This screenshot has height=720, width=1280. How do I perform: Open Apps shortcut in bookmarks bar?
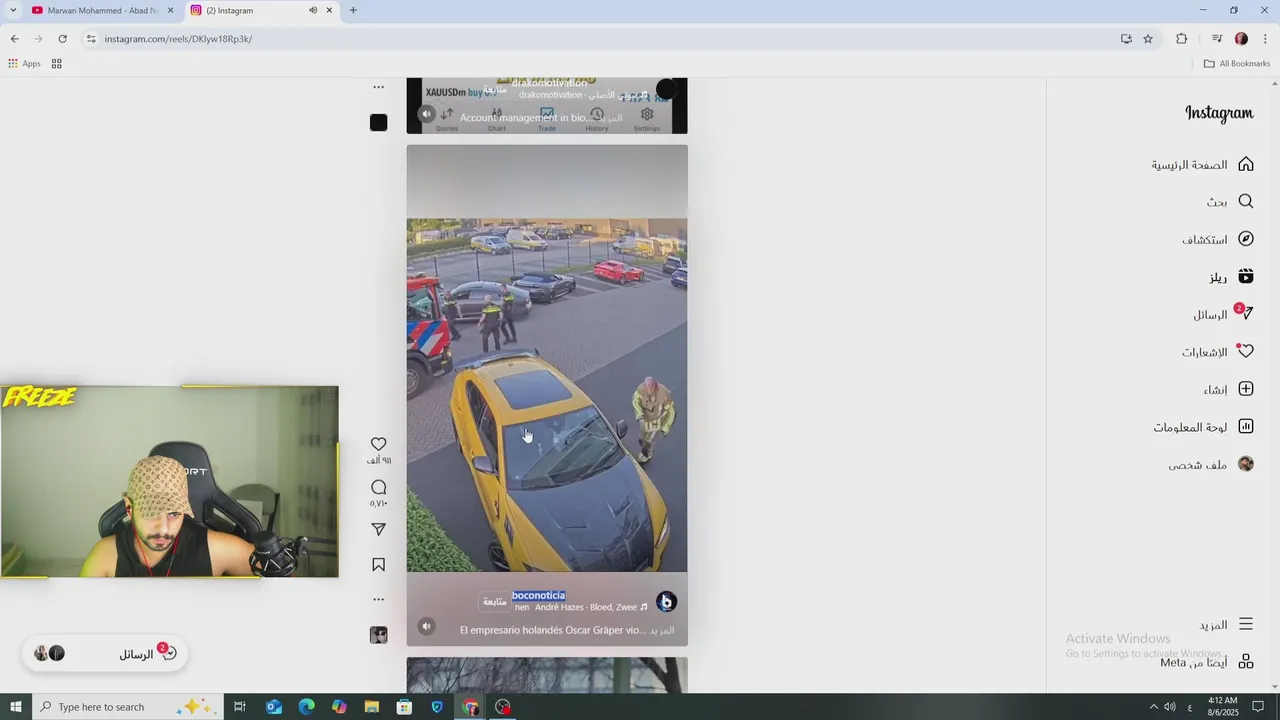(24, 63)
